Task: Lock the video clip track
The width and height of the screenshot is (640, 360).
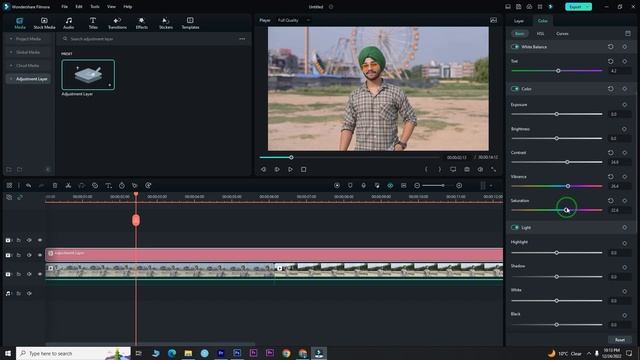Action: [x=18, y=274]
